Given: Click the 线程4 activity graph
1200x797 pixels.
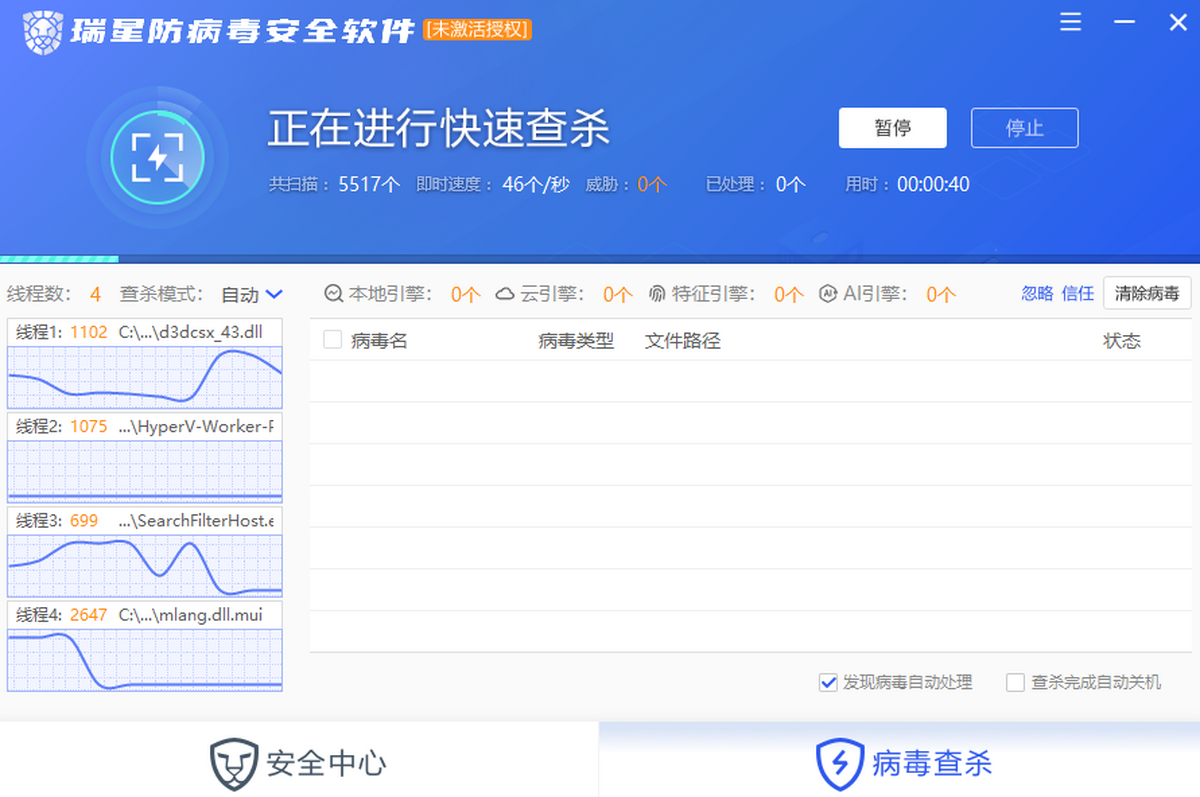Looking at the screenshot, I should pos(145,659).
